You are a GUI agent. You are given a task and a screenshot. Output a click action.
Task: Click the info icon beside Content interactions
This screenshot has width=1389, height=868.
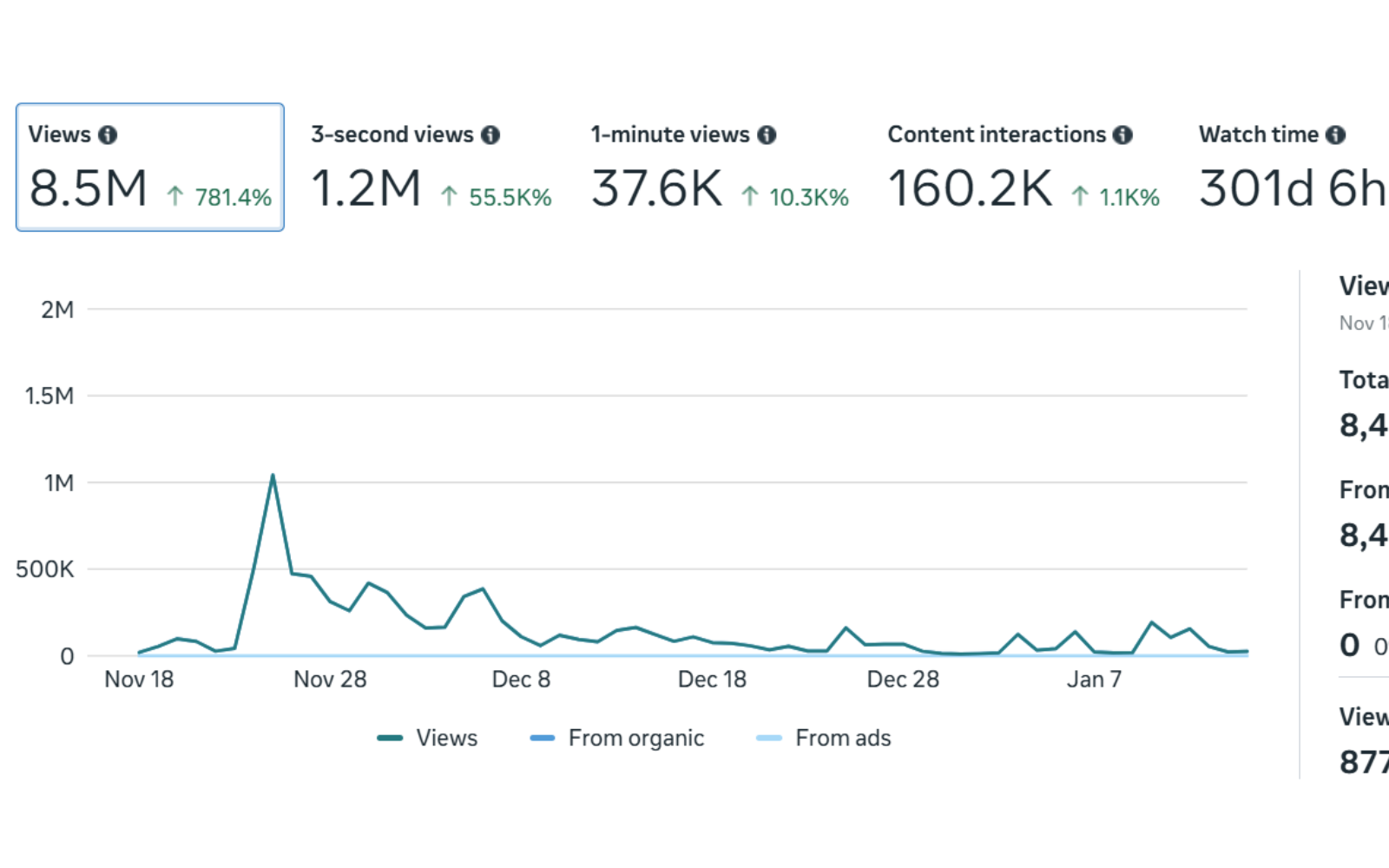coord(1122,135)
